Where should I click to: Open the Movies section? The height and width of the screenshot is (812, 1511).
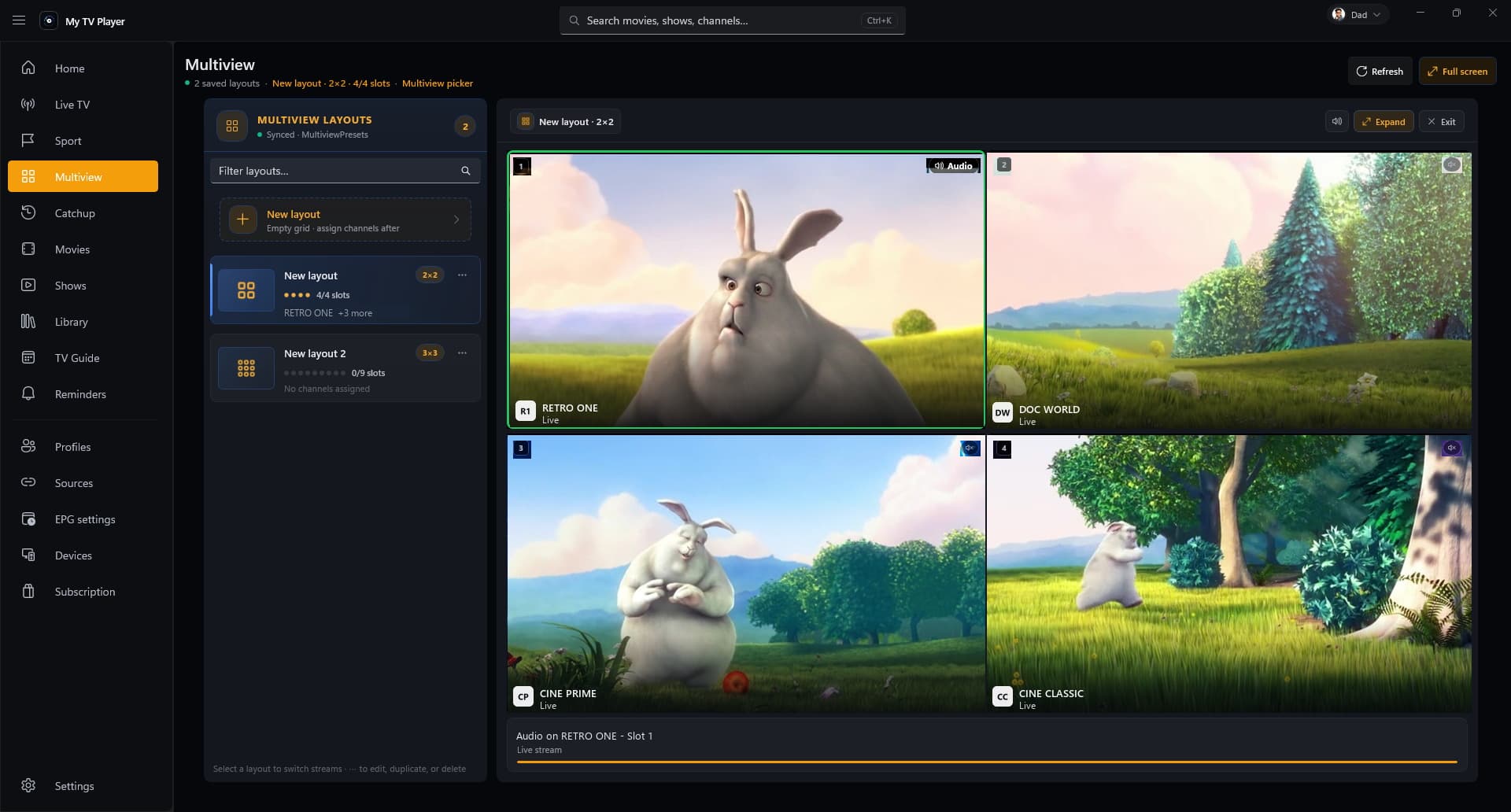83,249
